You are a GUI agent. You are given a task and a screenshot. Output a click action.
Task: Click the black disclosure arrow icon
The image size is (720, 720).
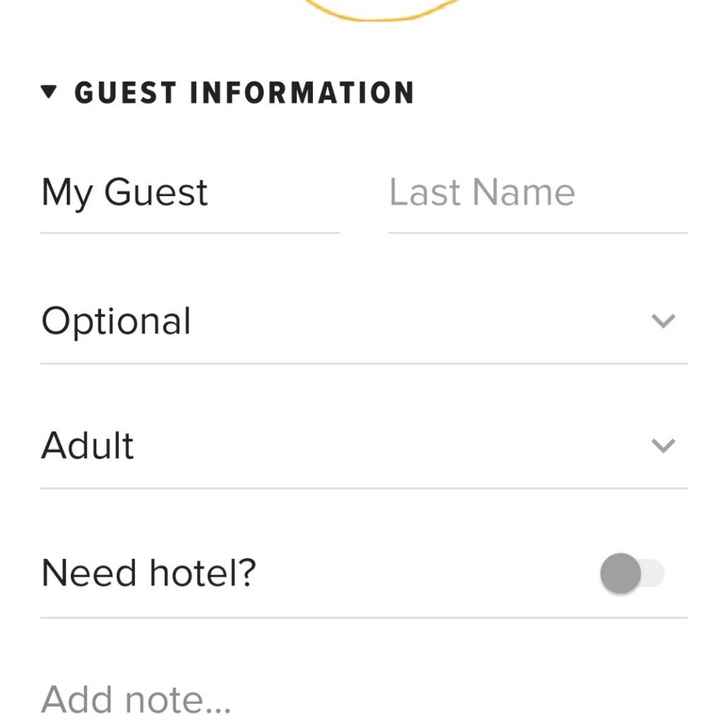click(x=49, y=93)
